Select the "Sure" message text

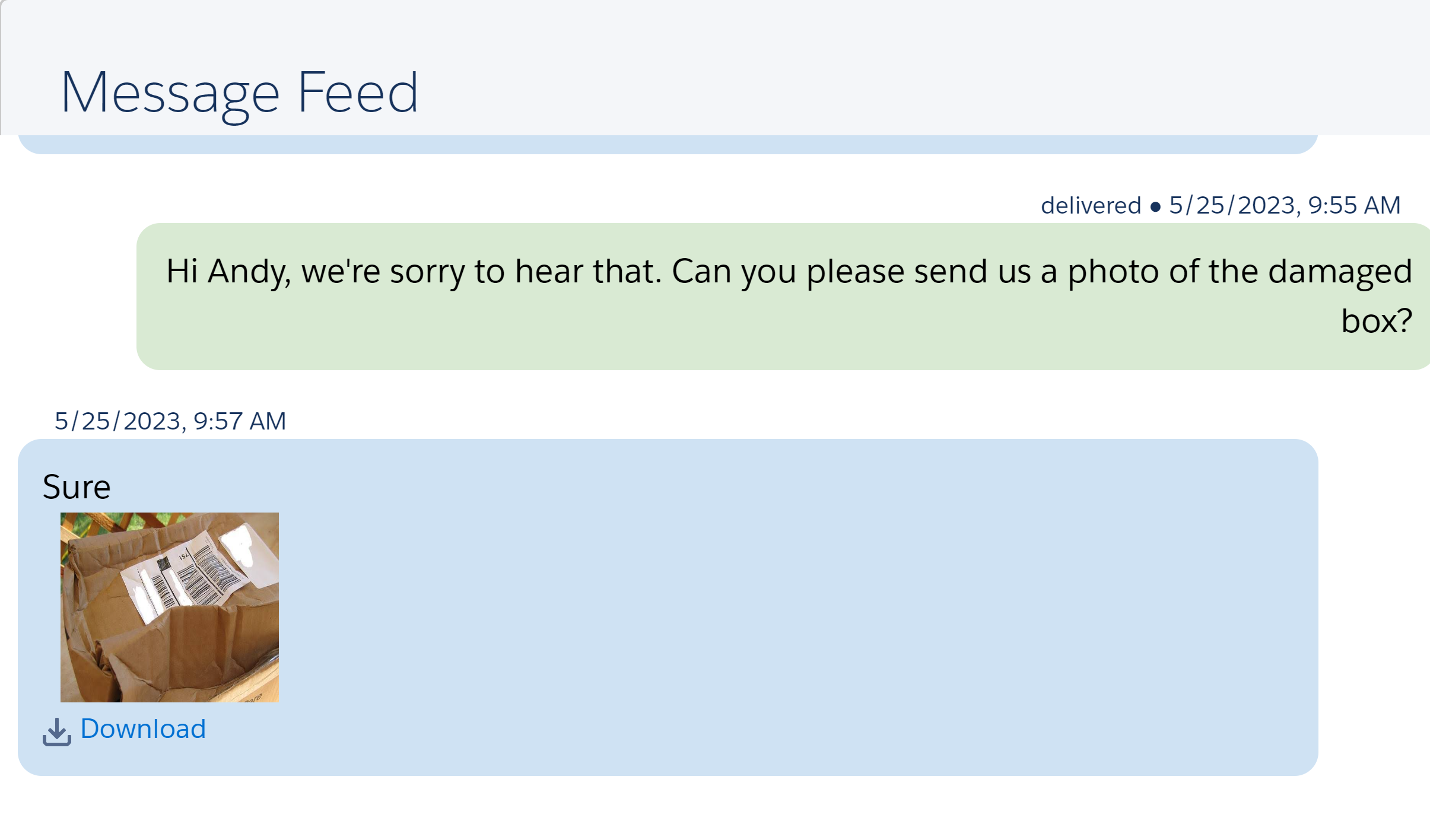pyautogui.click(x=77, y=487)
